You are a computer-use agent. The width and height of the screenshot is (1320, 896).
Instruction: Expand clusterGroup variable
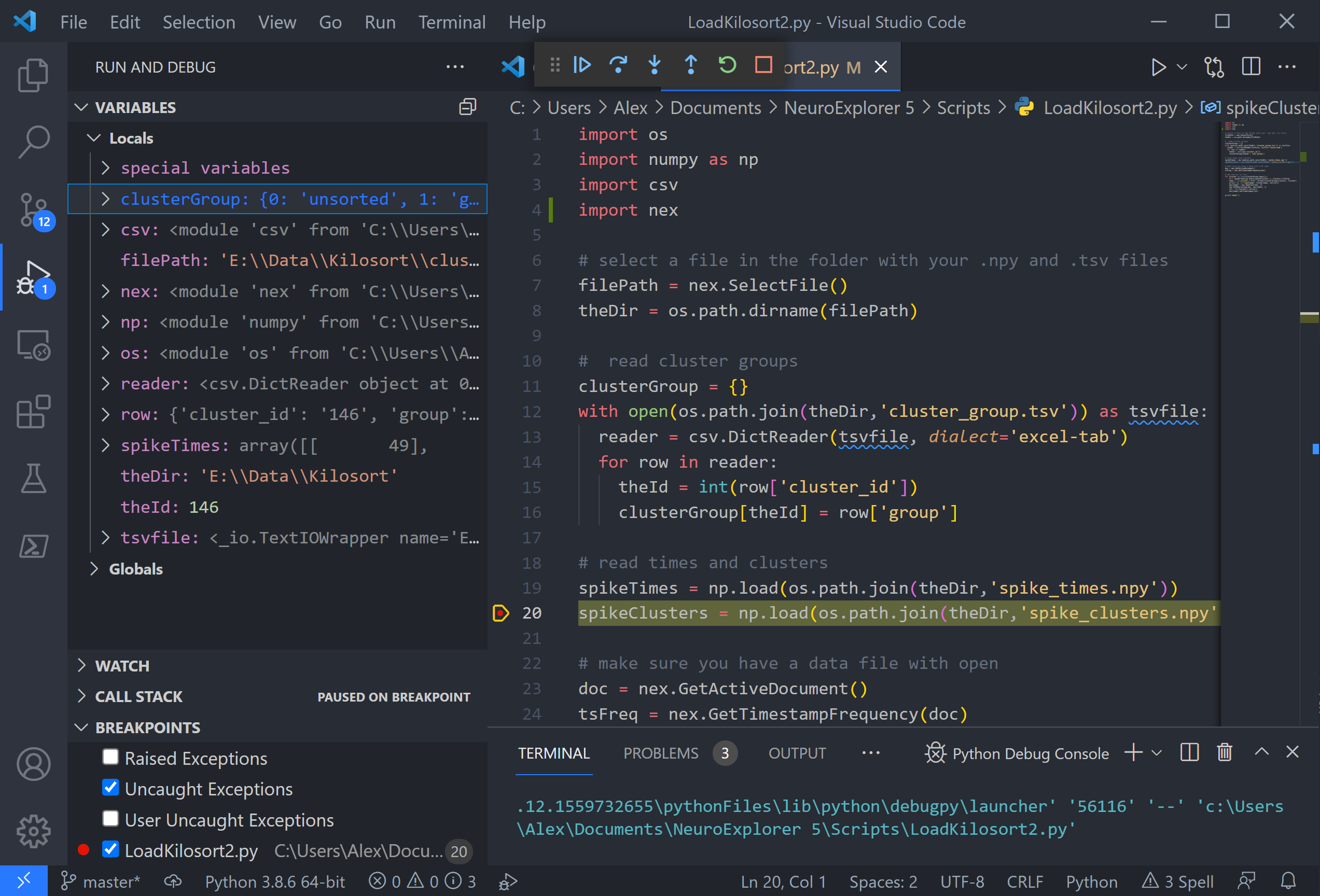point(106,199)
